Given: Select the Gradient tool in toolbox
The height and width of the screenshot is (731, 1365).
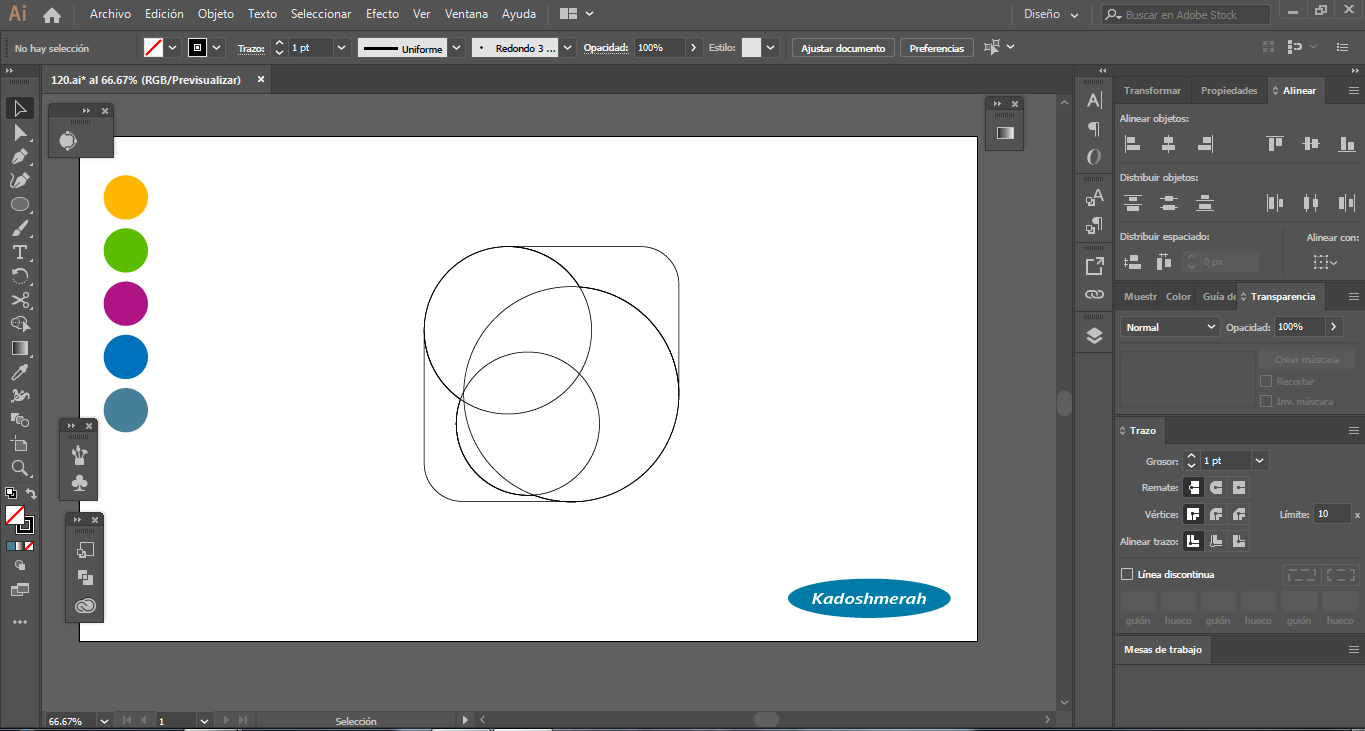Looking at the screenshot, I should click(19, 348).
